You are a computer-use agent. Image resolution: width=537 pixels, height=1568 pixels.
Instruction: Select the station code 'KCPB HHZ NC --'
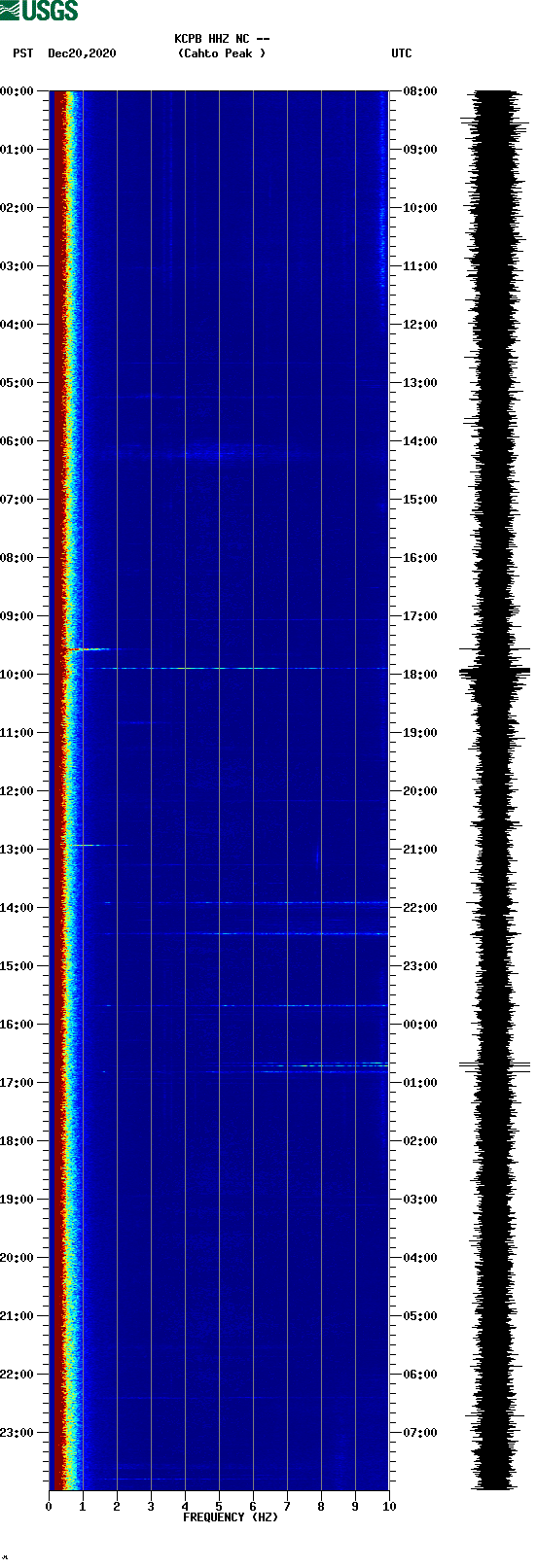(x=222, y=39)
